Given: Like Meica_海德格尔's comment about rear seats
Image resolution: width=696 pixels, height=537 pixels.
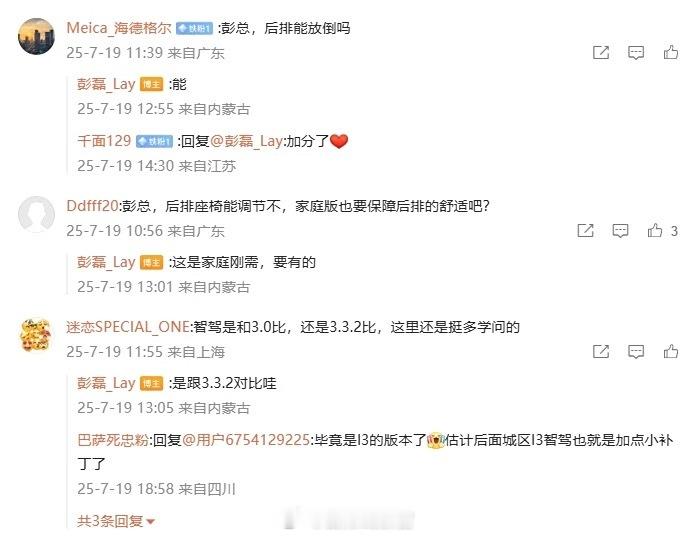Looking at the screenshot, I should coord(670,52).
